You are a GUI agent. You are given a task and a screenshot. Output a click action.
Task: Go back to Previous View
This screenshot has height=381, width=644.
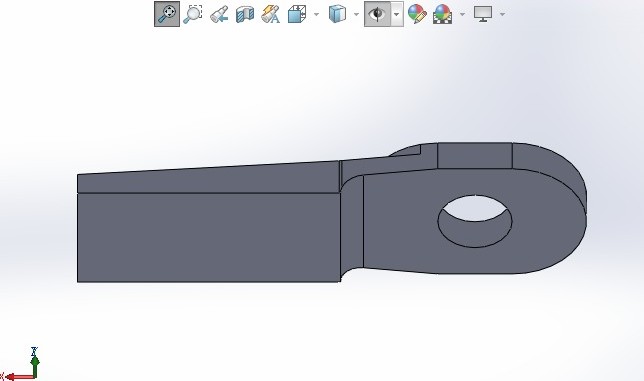point(219,14)
